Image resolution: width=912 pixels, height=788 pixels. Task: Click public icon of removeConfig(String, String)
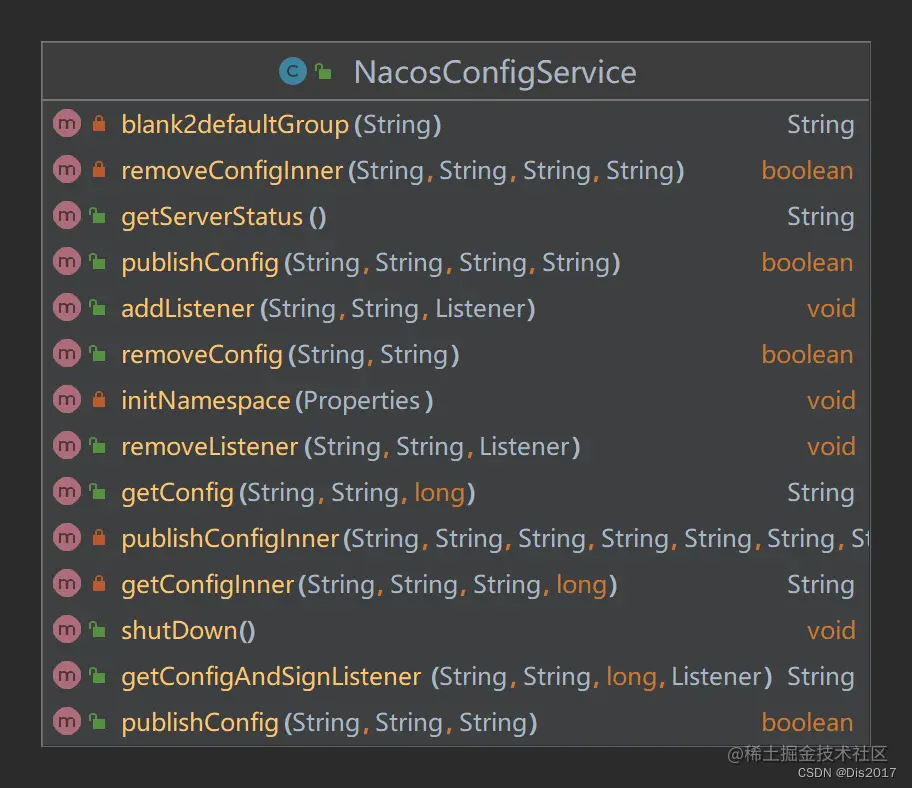pyautogui.click(x=97, y=354)
